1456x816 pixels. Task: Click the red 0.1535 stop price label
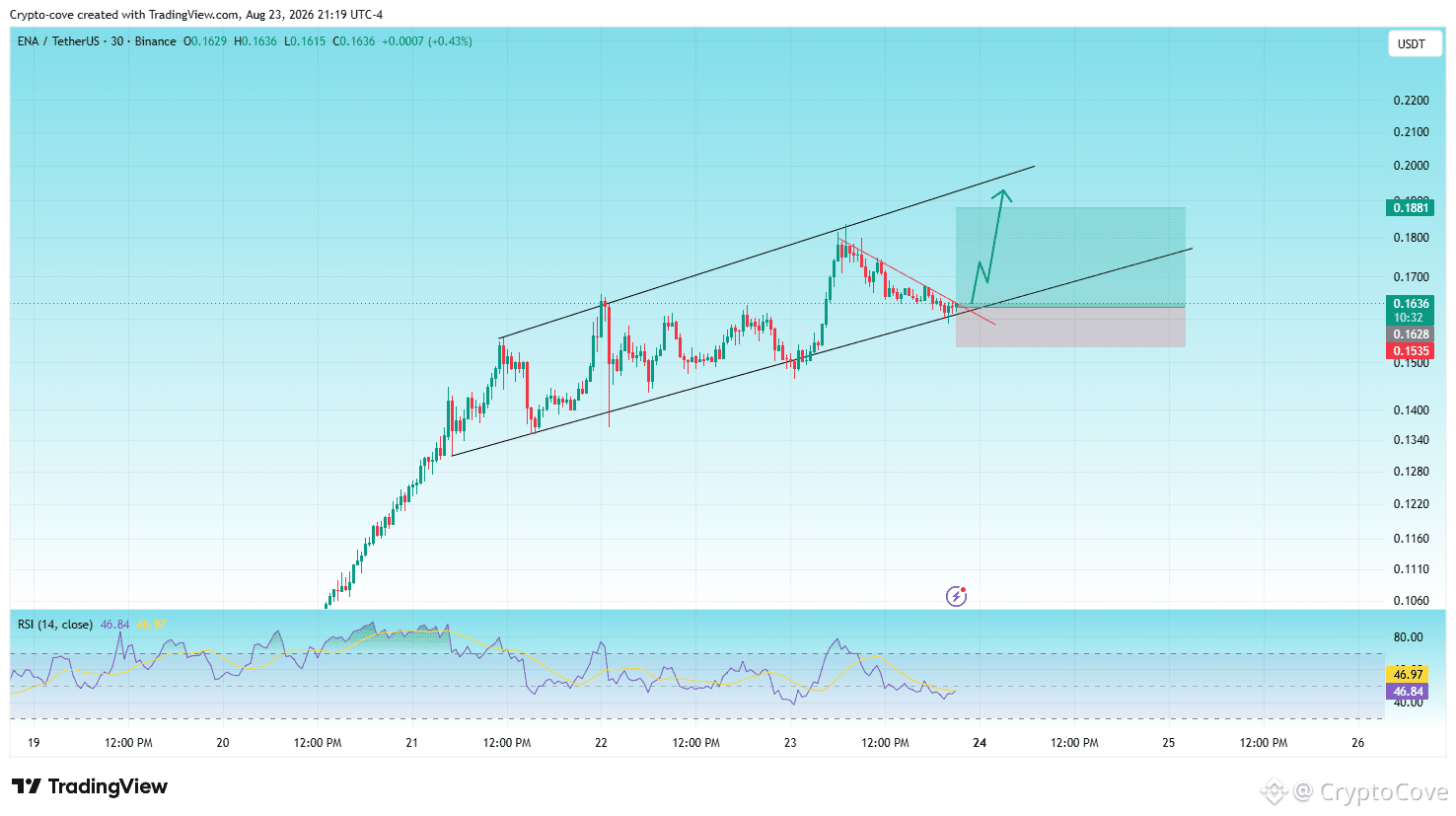(1410, 351)
